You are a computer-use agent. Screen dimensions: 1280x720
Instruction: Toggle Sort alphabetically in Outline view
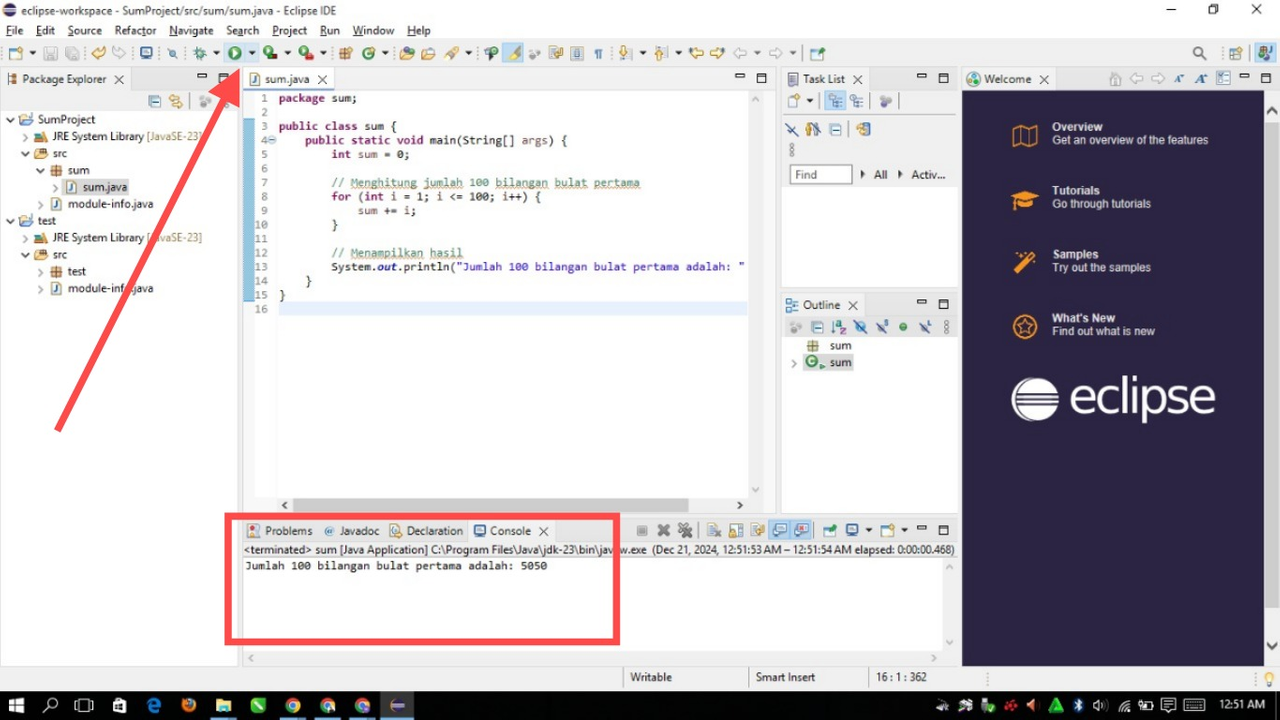838,327
